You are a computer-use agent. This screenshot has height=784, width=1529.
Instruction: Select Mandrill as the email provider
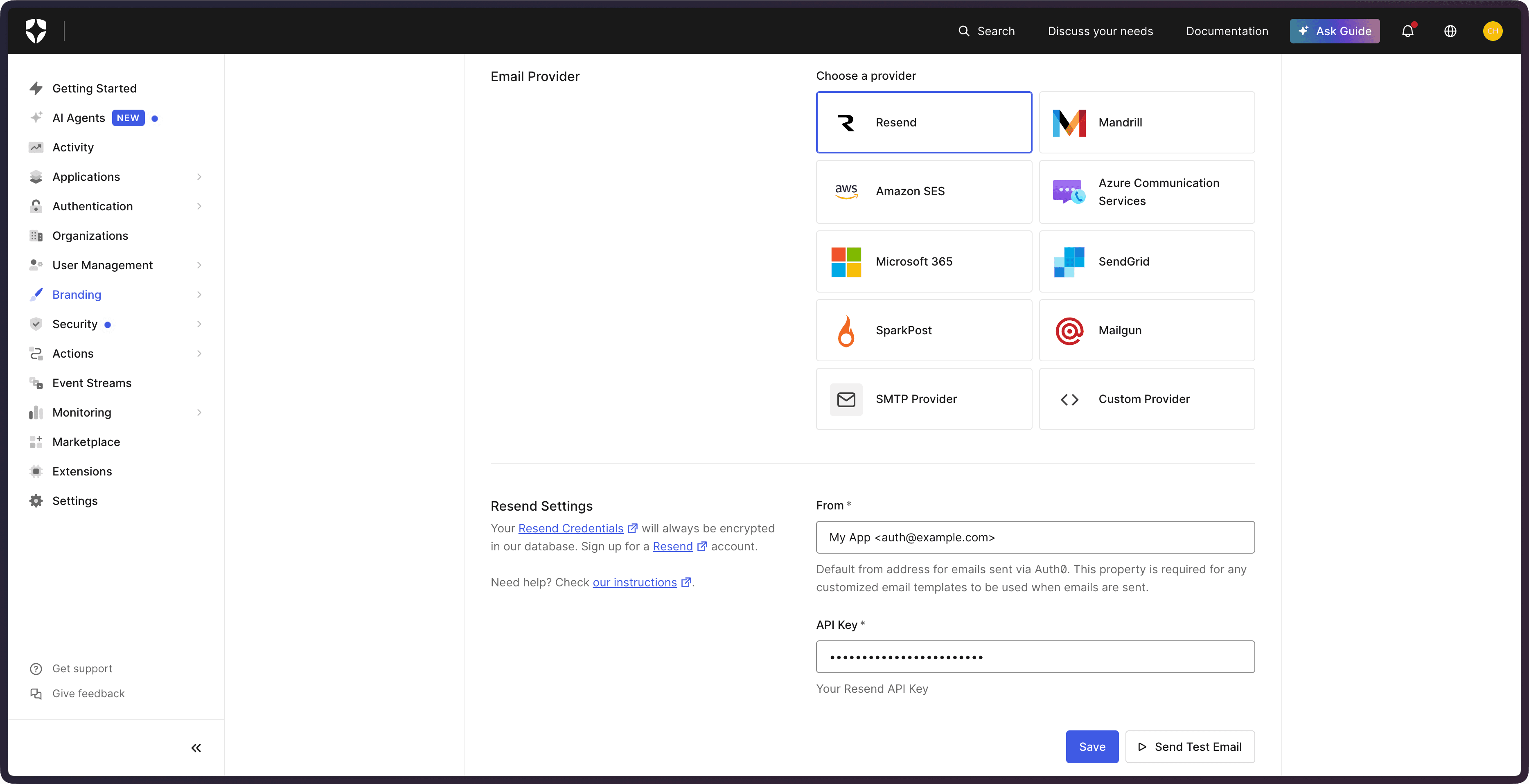click(1146, 122)
